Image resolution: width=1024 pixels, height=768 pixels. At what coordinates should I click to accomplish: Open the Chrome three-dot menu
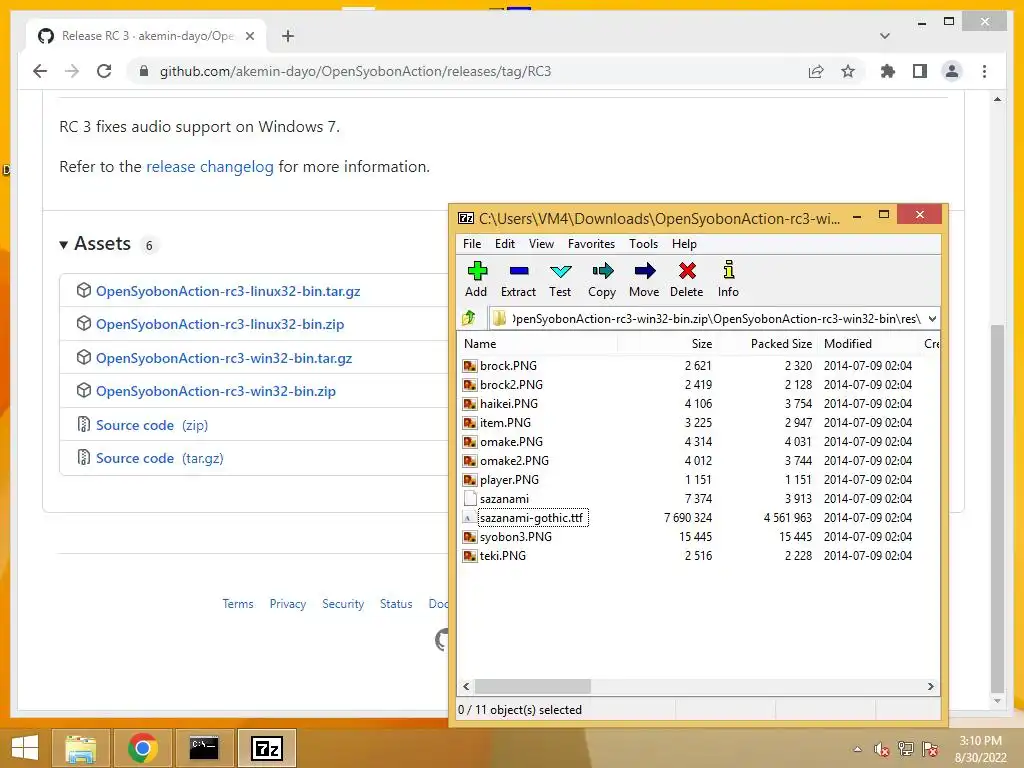tap(984, 71)
